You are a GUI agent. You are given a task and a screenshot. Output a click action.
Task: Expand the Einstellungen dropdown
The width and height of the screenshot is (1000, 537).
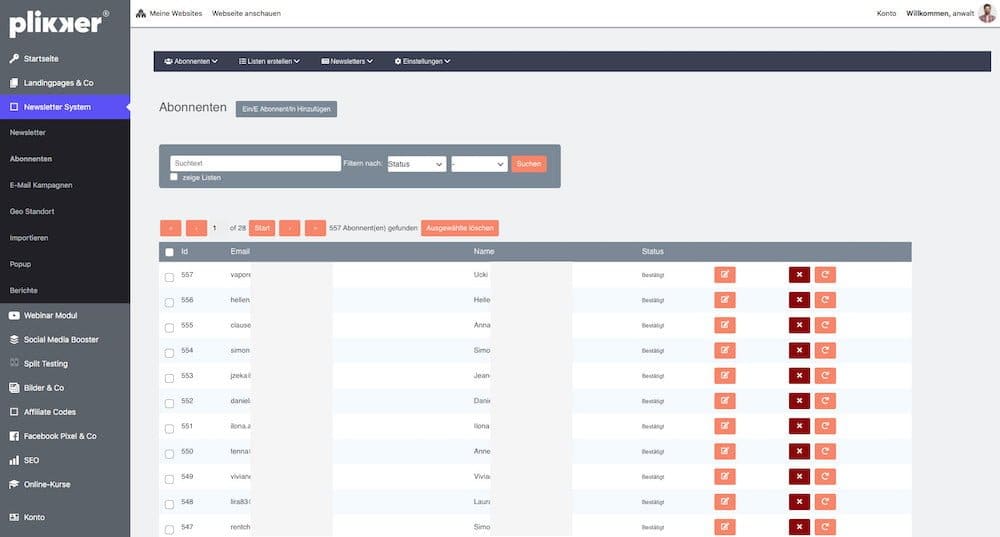(x=422, y=61)
